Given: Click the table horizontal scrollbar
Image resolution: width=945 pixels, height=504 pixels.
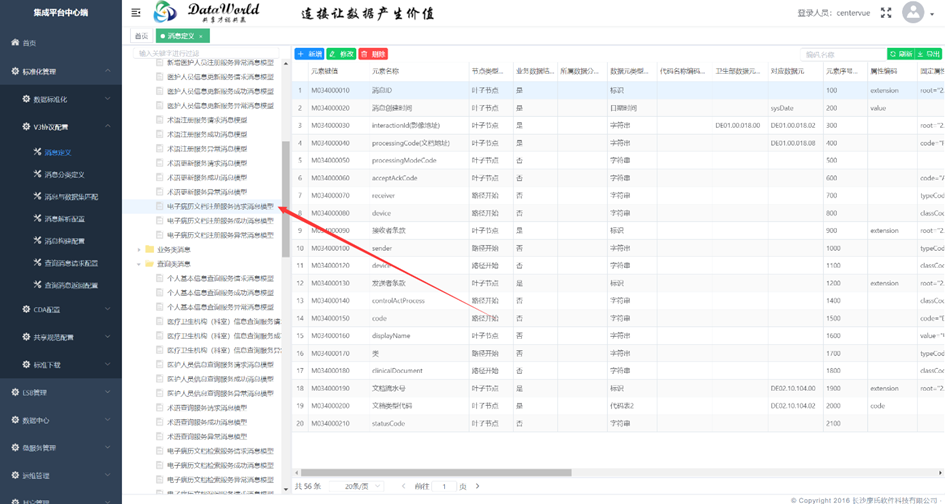Looking at the screenshot, I should coord(436,473).
